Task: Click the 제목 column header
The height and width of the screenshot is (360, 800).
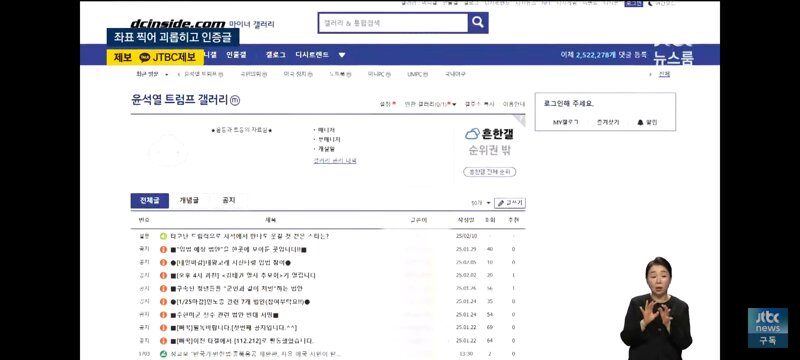Action: (x=270, y=220)
